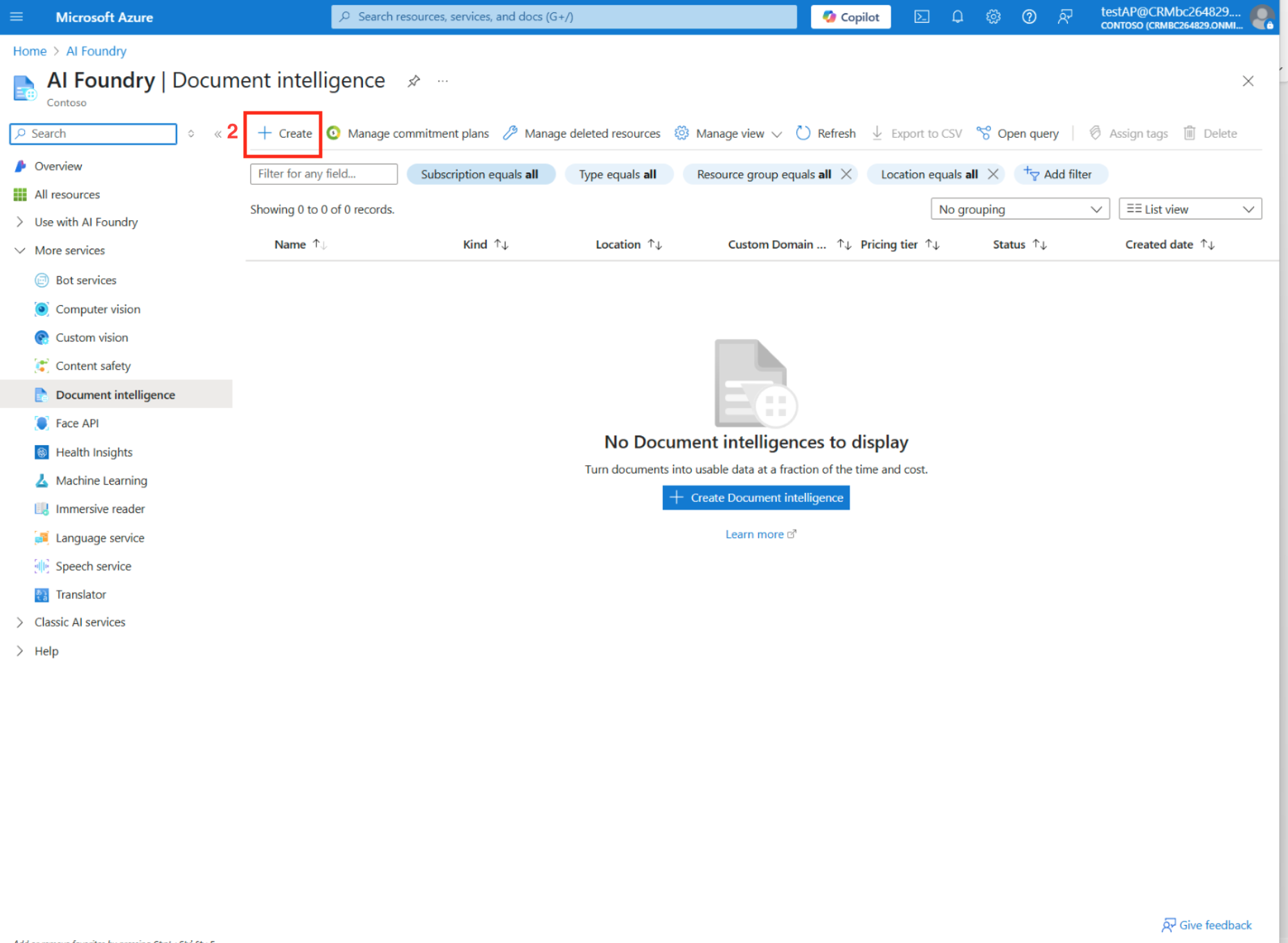Focus the Filter for any field box
This screenshot has width=1288, height=943.
pyautogui.click(x=324, y=174)
